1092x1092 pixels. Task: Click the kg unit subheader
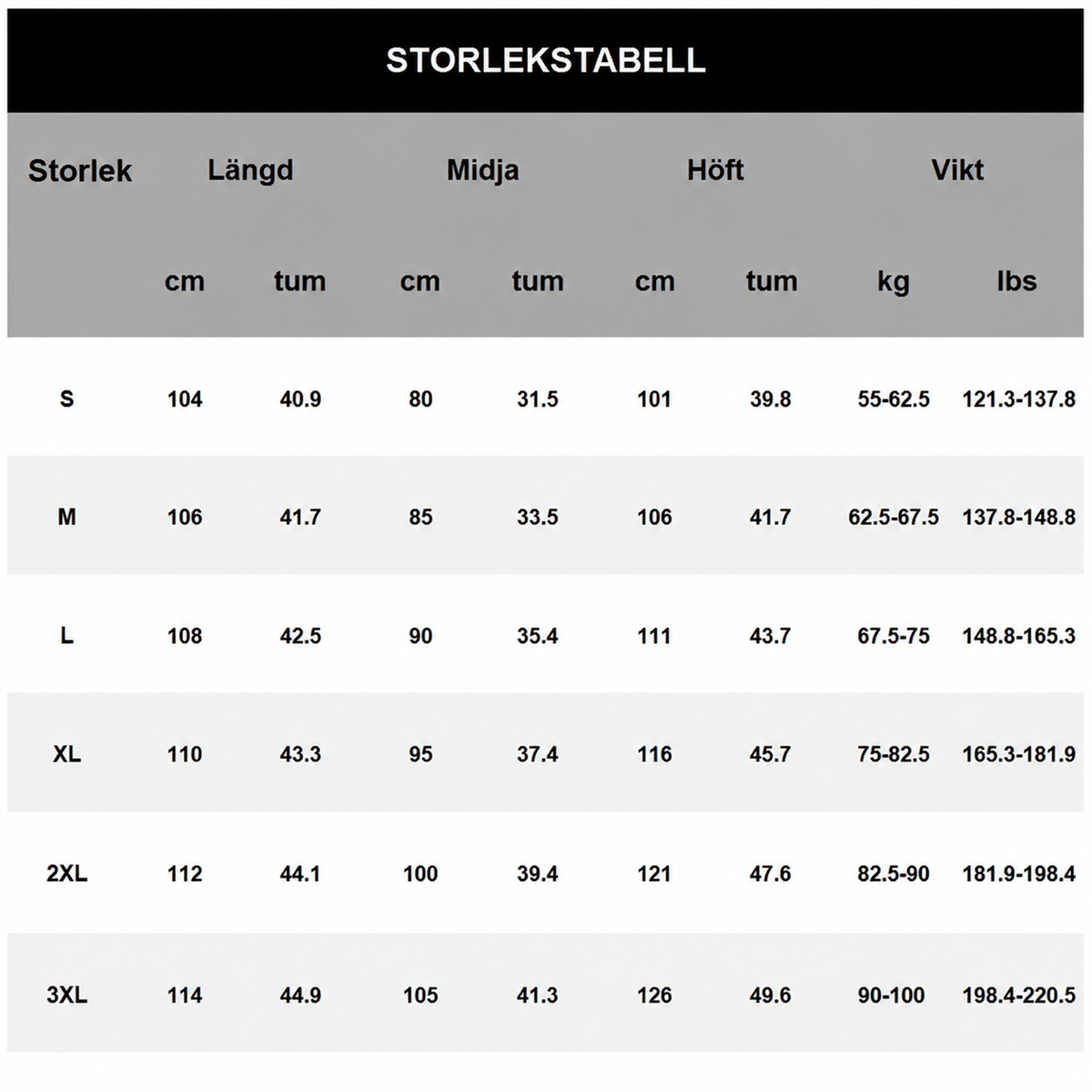[894, 282]
